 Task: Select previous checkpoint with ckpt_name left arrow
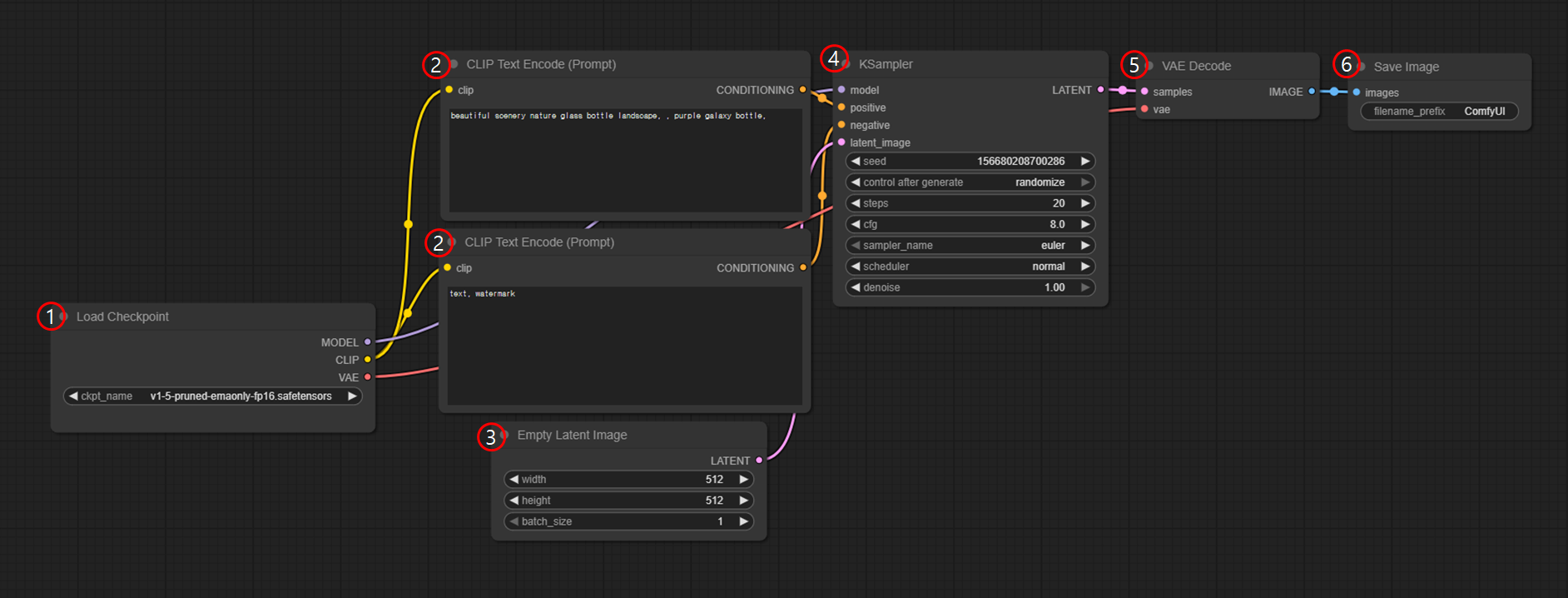(x=73, y=396)
